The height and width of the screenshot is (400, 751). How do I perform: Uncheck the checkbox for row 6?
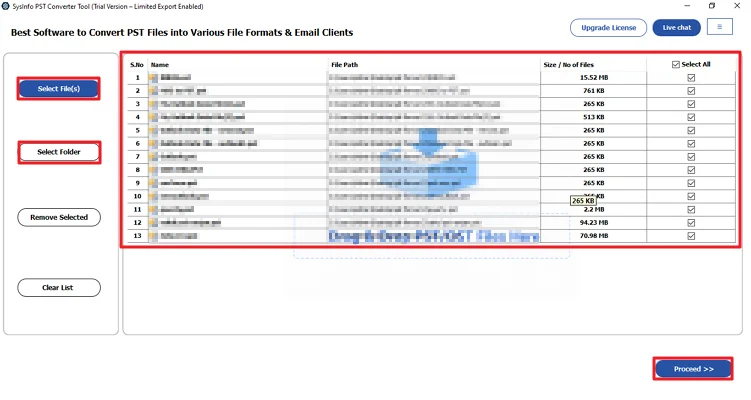(691, 144)
